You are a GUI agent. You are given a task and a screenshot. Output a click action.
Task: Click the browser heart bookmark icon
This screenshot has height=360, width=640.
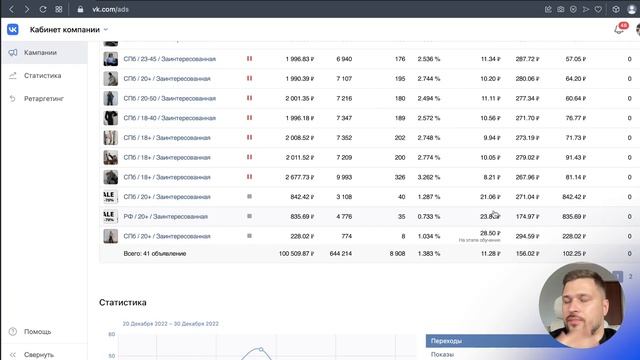pyautogui.click(x=598, y=9)
